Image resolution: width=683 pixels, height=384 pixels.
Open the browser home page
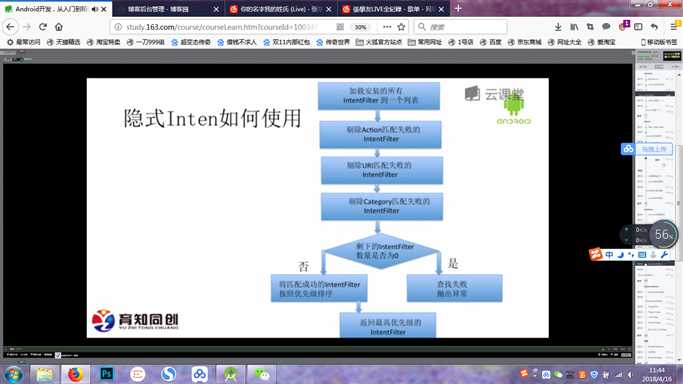(x=59, y=27)
